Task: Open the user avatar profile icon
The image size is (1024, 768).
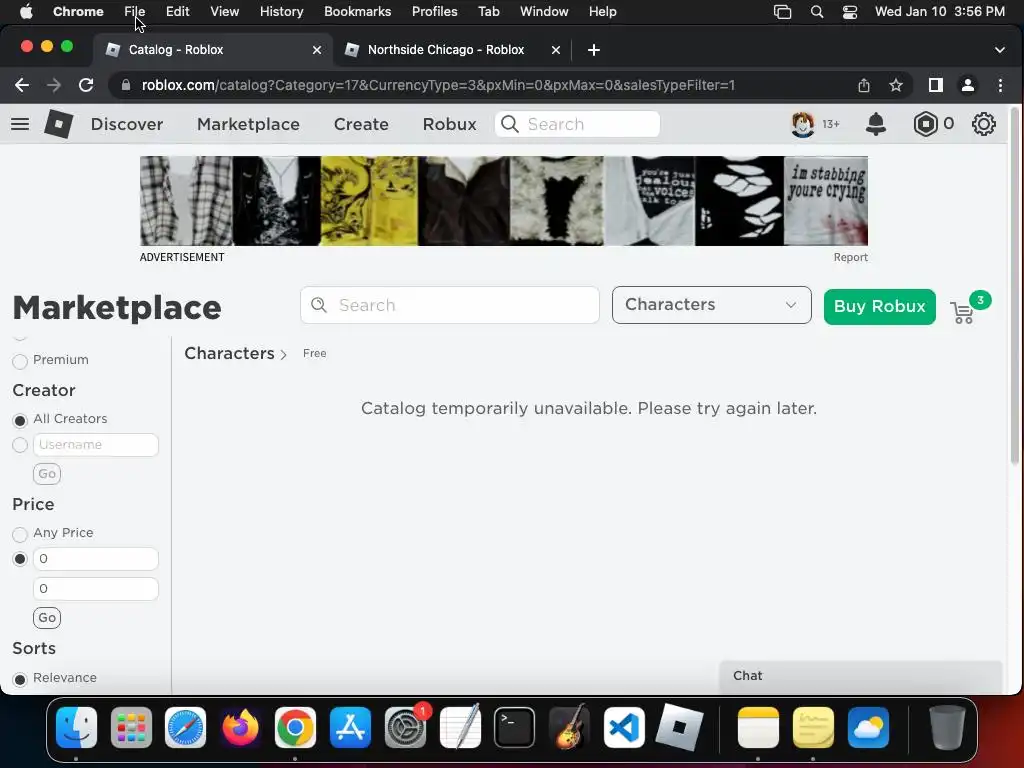Action: (803, 124)
